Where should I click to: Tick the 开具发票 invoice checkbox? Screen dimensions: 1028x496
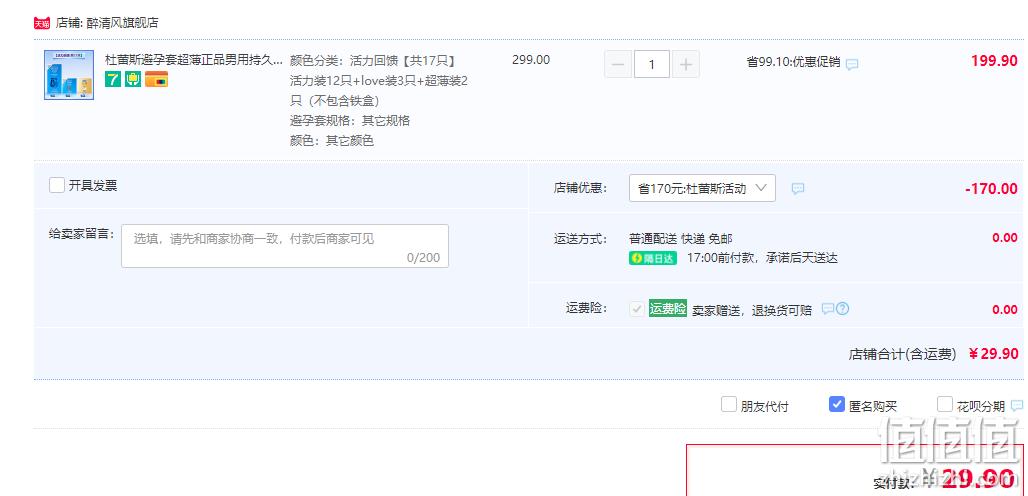(x=57, y=185)
